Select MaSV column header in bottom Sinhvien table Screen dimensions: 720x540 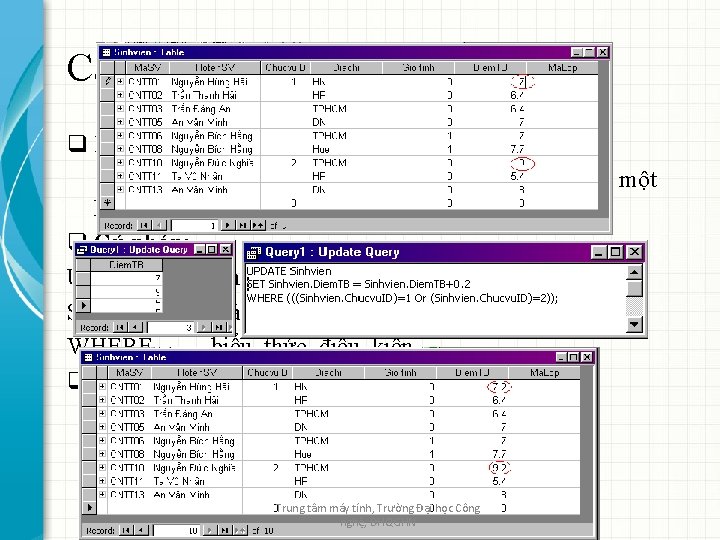pos(129,372)
